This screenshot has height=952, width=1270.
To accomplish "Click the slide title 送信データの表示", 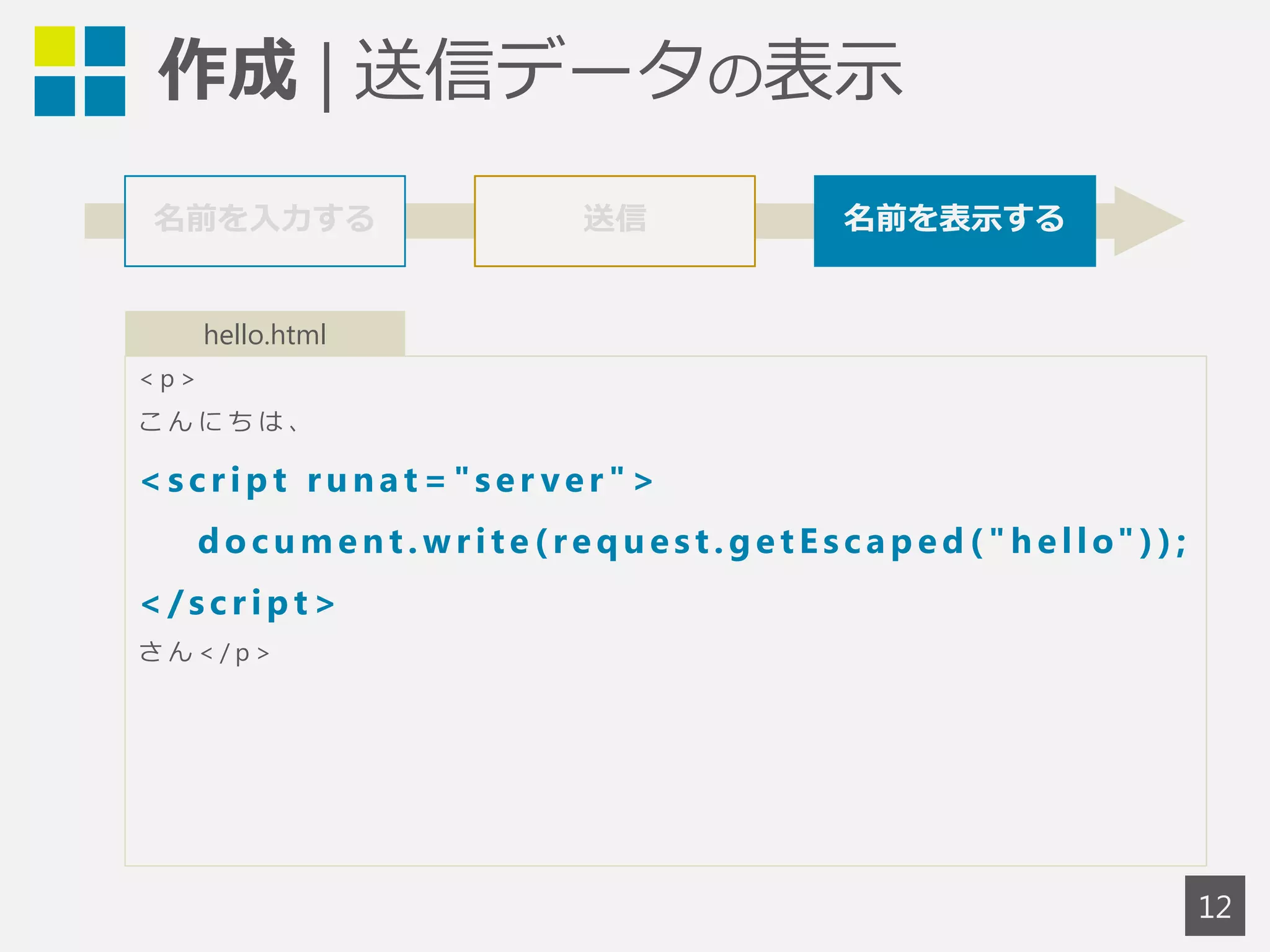I will 629,70.
